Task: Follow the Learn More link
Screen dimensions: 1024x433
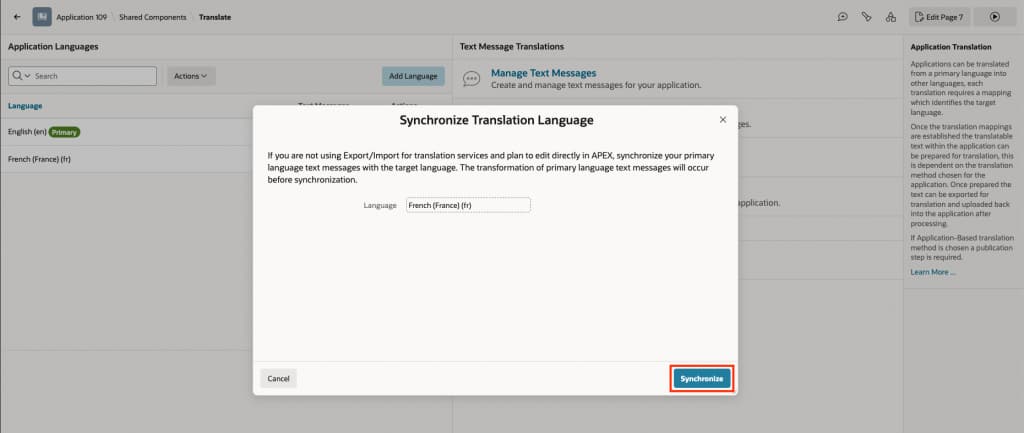Action: point(933,272)
